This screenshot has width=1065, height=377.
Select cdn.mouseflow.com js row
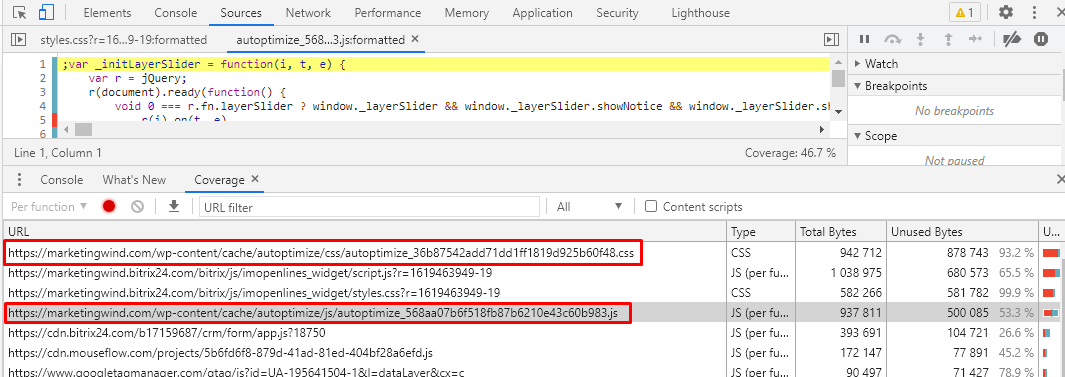(x=532, y=353)
